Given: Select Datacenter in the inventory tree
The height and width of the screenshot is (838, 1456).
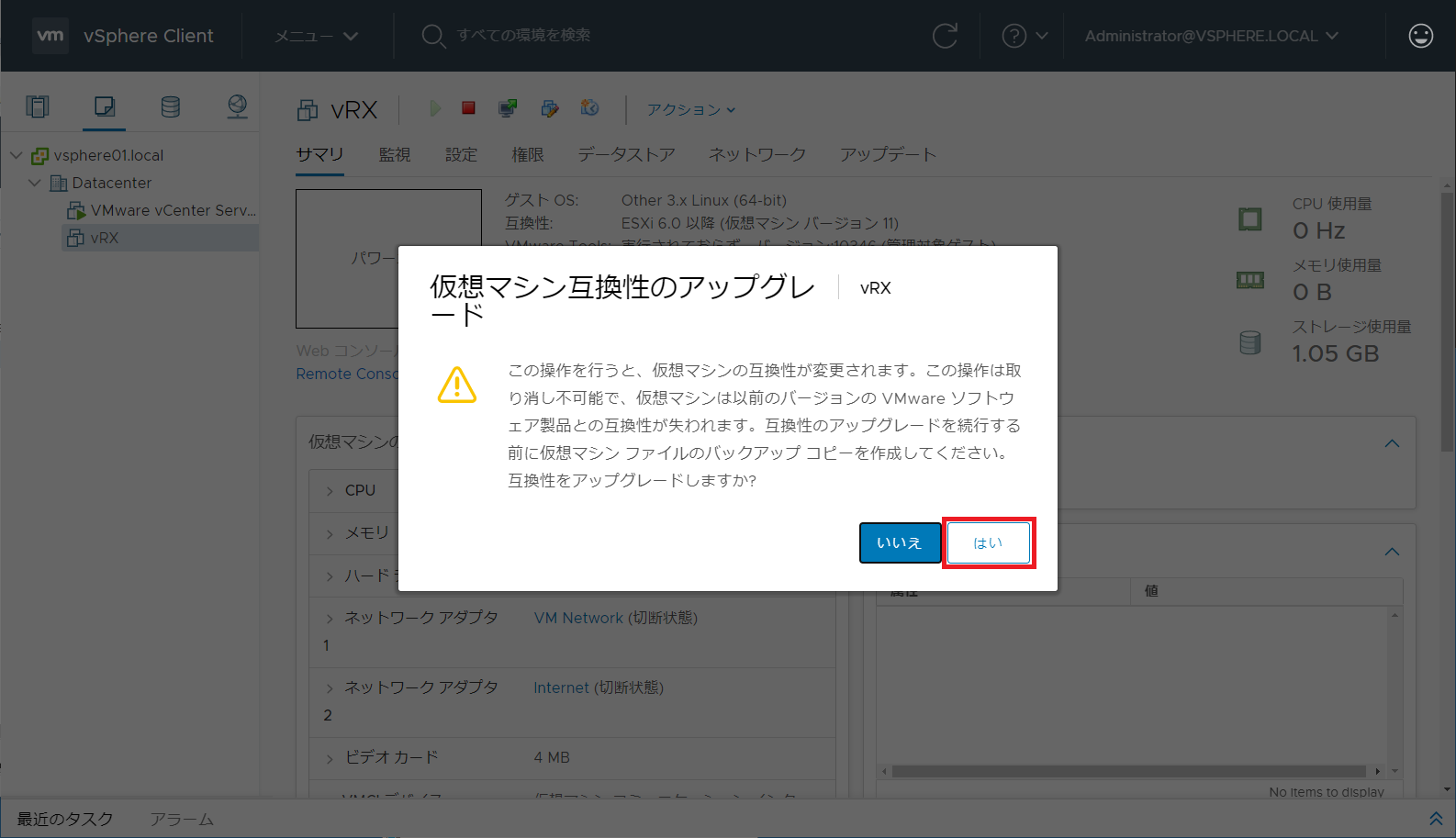Looking at the screenshot, I should 112,183.
